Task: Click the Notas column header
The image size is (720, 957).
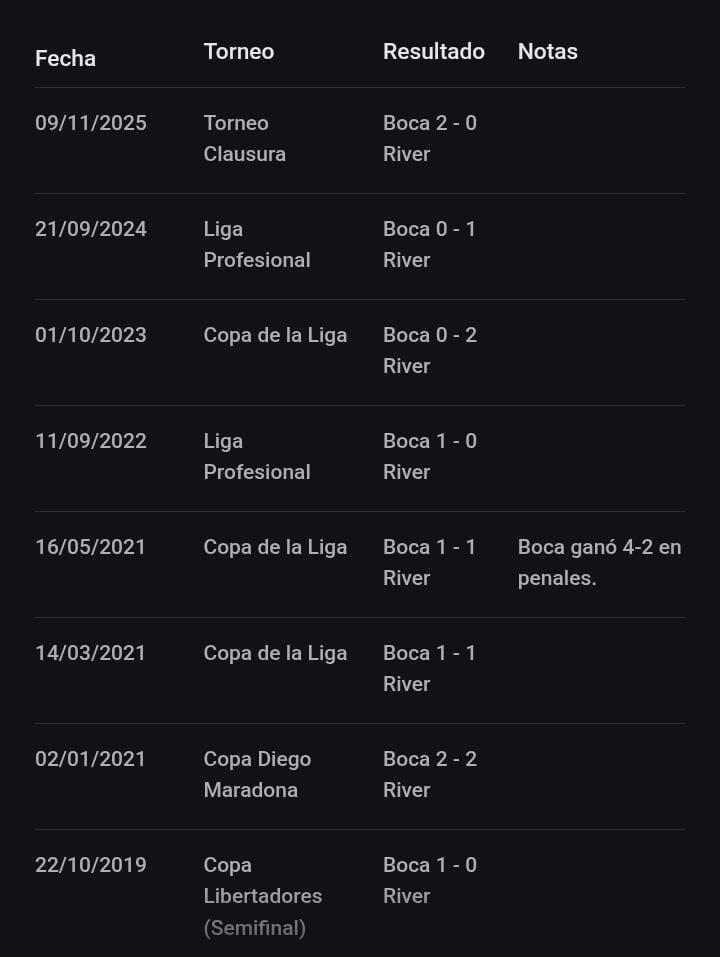Action: point(547,51)
